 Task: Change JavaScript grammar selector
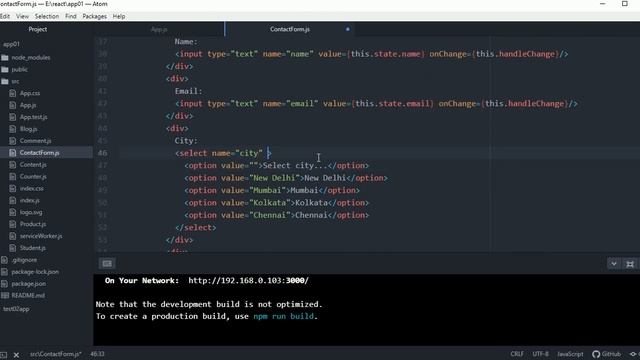570,354
